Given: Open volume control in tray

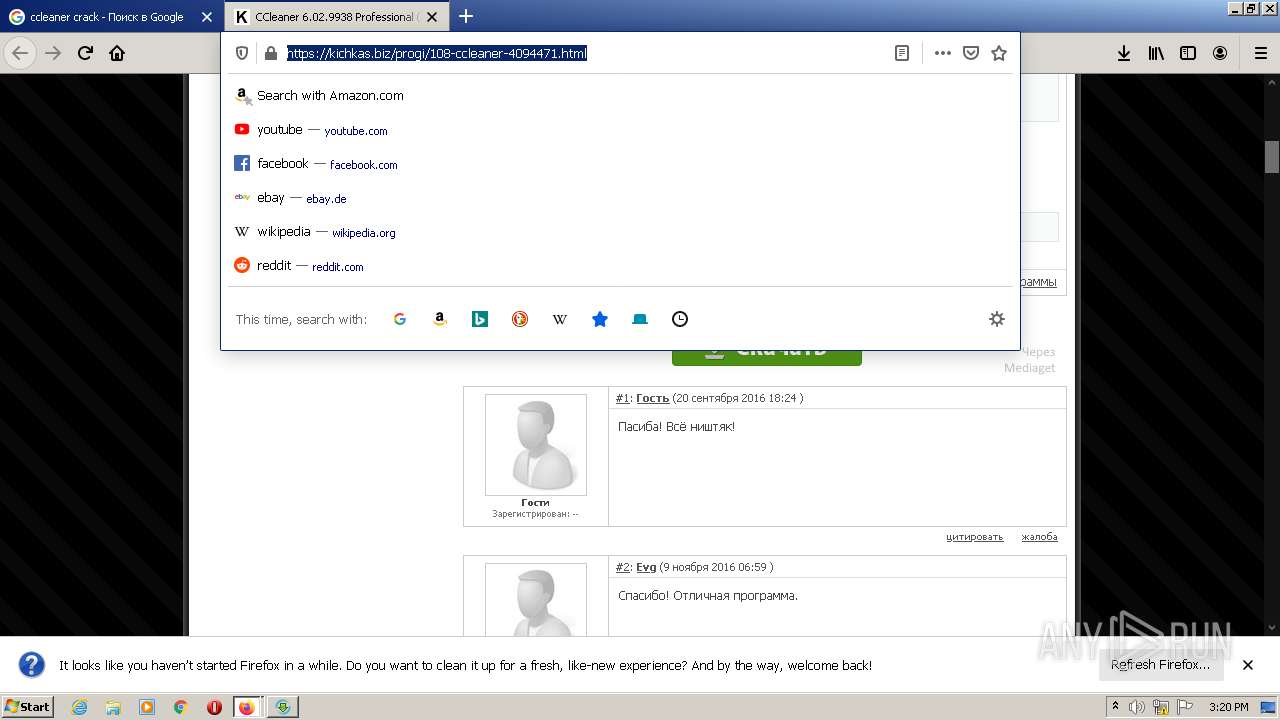Looking at the screenshot, I should pos(1137,707).
